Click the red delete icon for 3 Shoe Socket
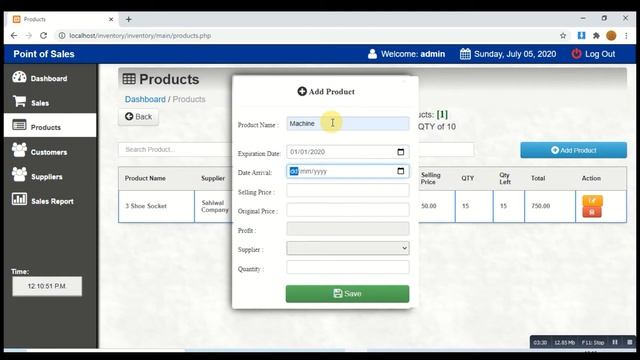 point(592,212)
